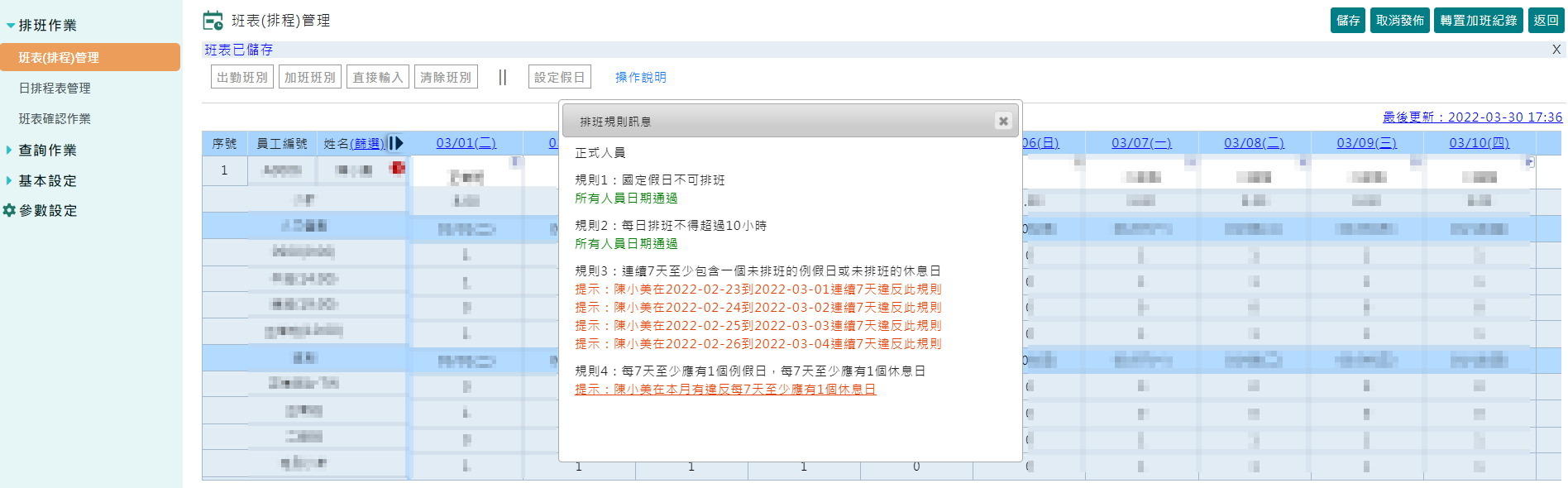
Task: Click the 儲存 button
Action: coord(1348,21)
